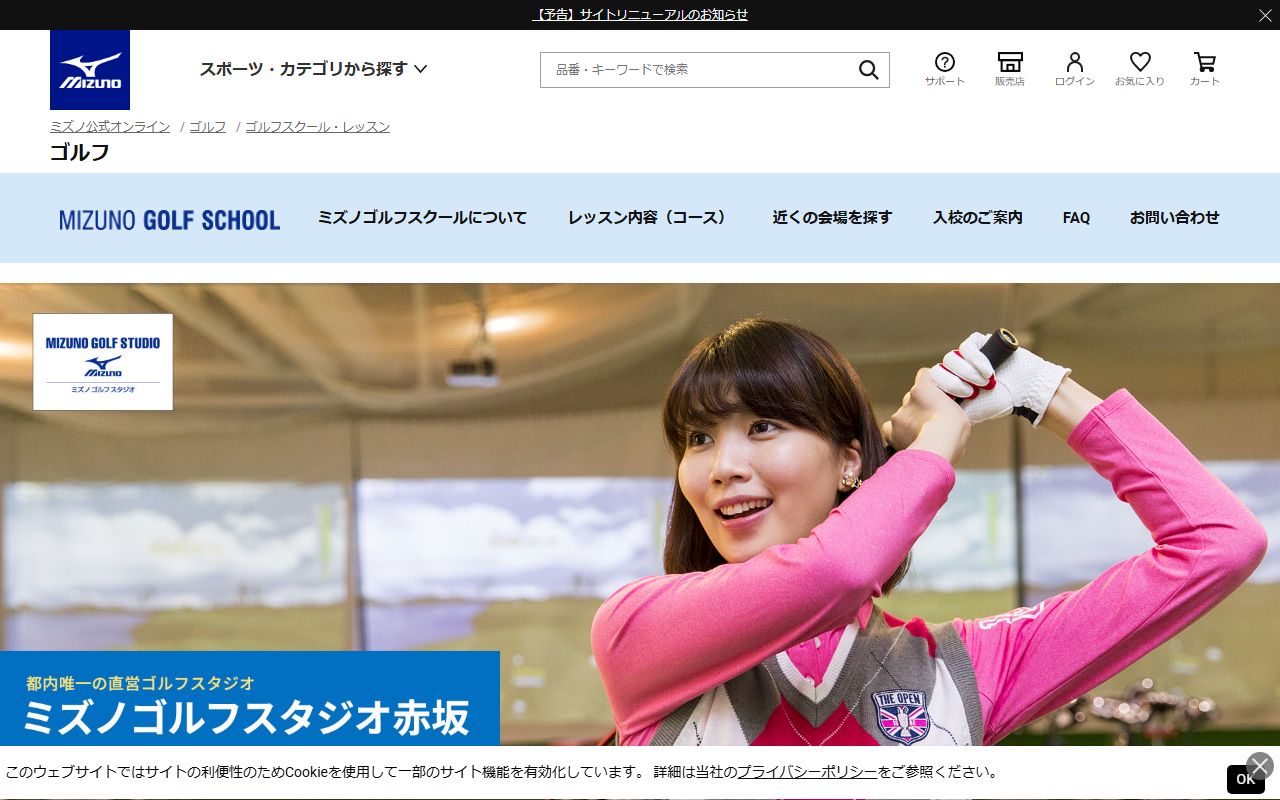Viewport: 1280px width, 800px height.
Task: Expand スポーツ・カテゴリから探す dropdown
Action: point(313,69)
